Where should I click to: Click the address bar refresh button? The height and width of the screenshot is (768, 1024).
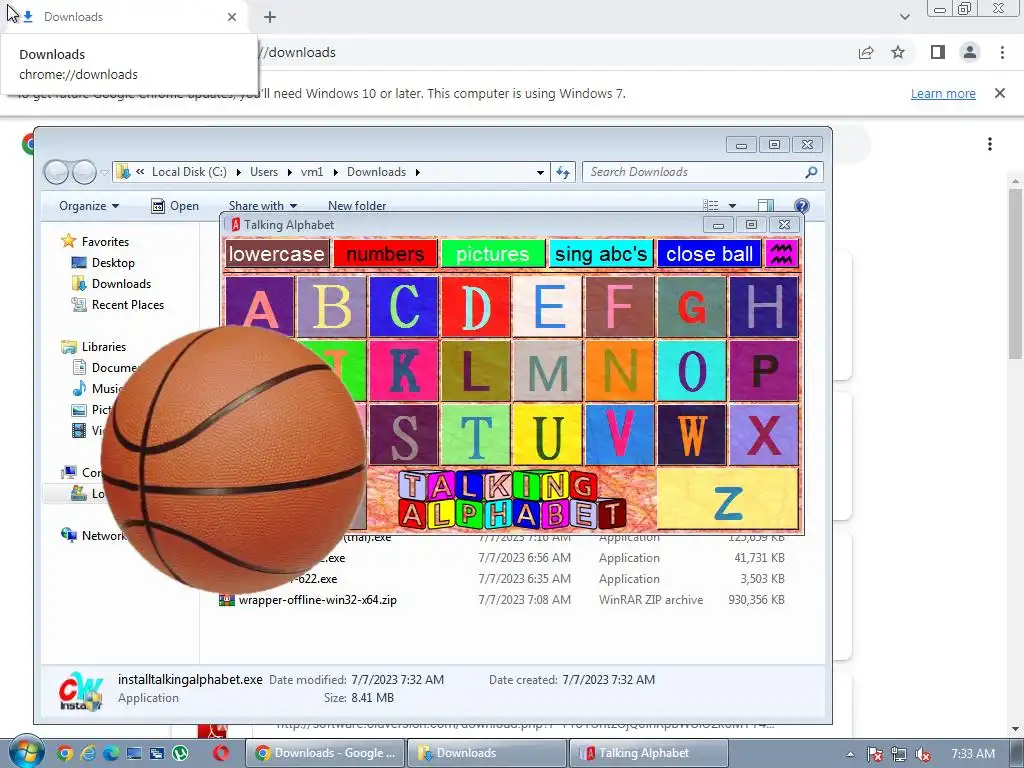pyautogui.click(x=563, y=172)
